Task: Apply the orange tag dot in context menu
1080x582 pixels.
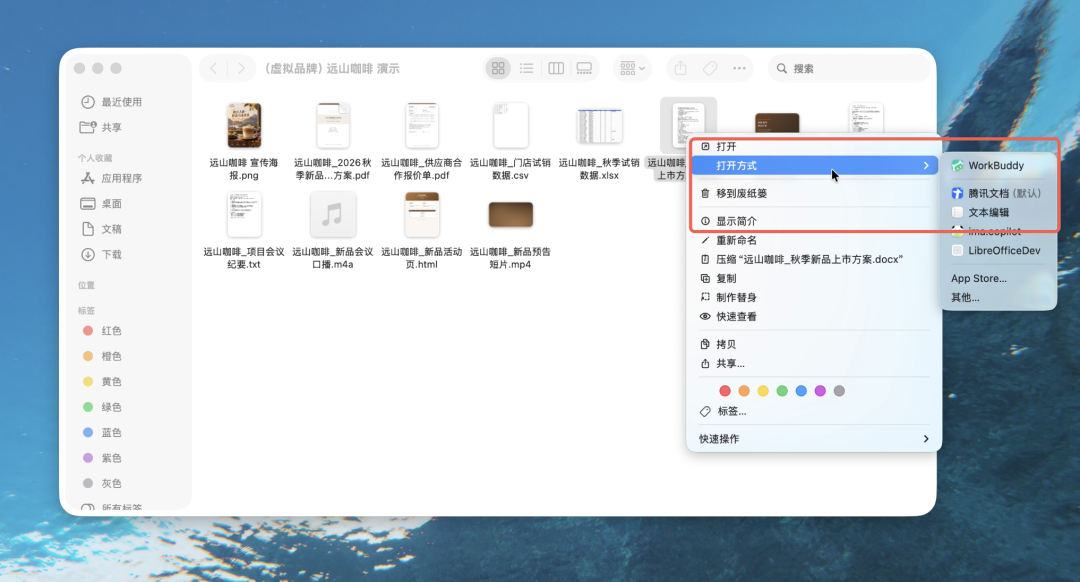Action: [x=744, y=391]
